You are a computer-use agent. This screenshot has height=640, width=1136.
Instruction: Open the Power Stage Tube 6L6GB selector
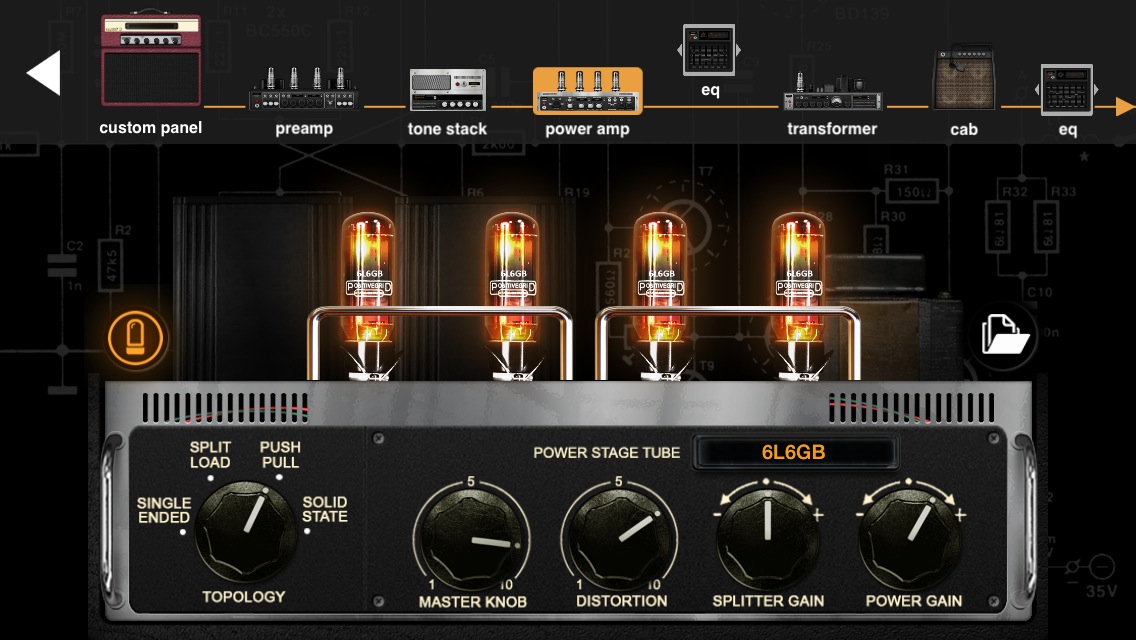click(793, 452)
